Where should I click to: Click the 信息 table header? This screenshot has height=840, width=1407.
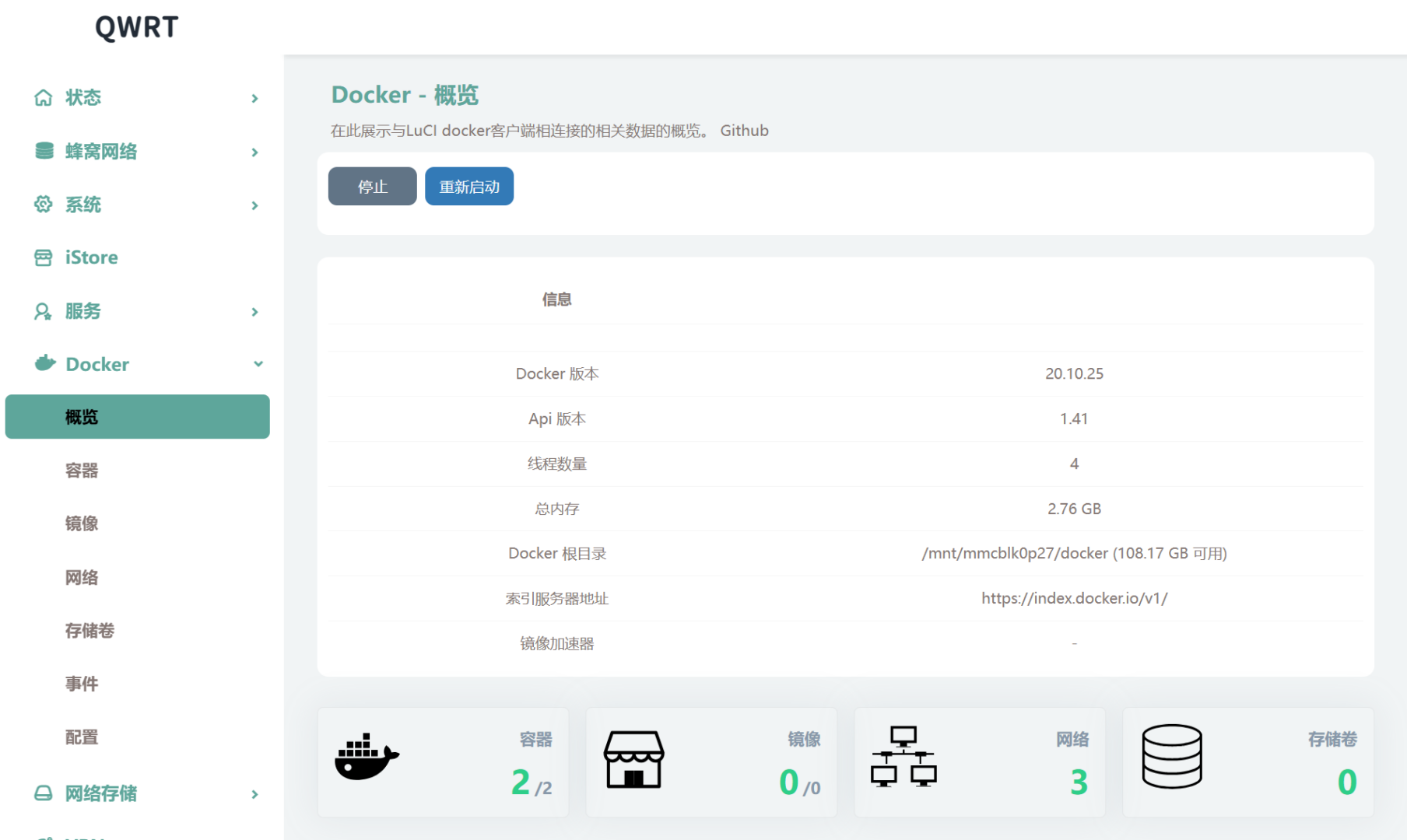[x=557, y=299]
